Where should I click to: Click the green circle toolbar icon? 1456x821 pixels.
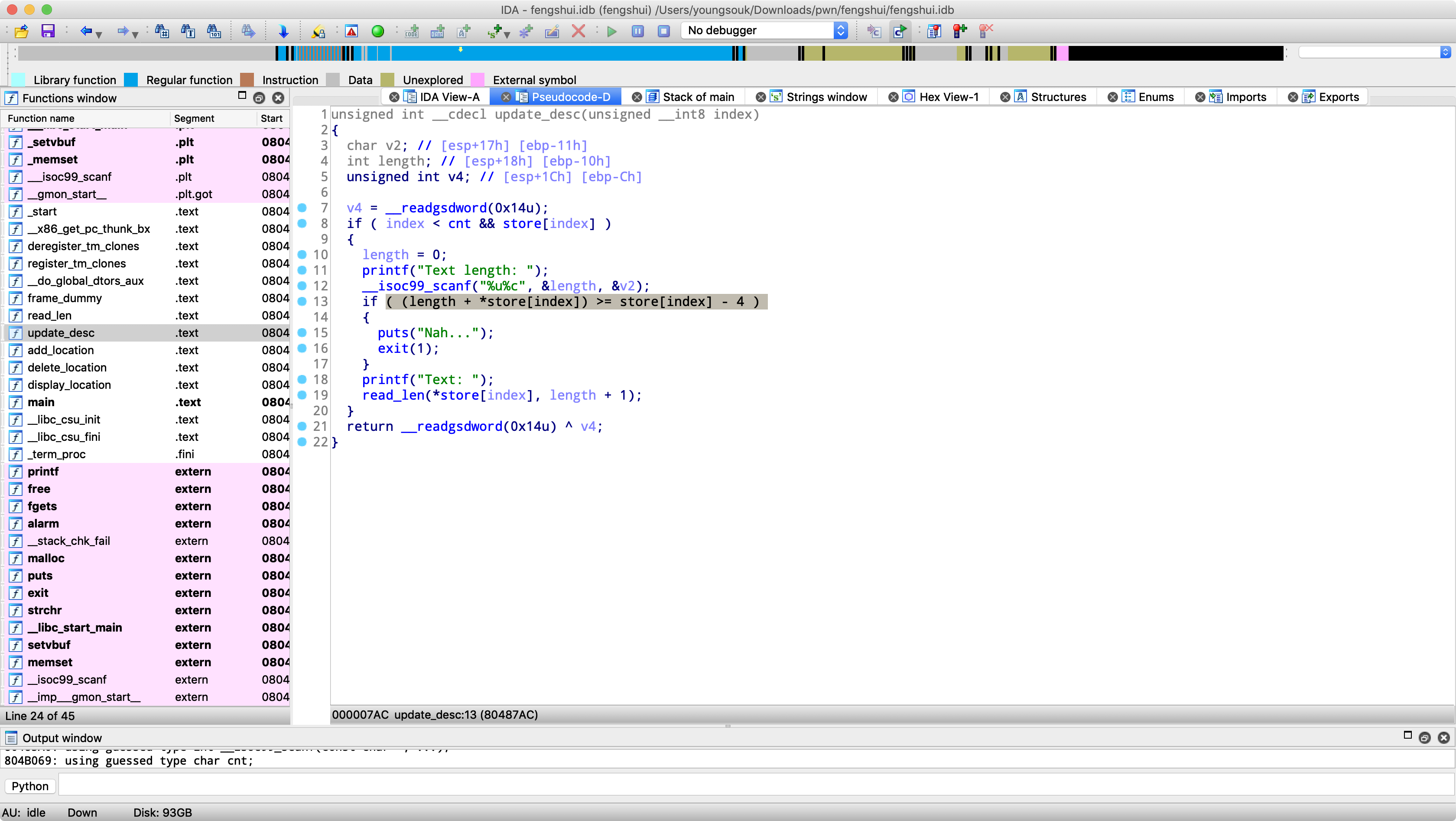[x=377, y=30]
